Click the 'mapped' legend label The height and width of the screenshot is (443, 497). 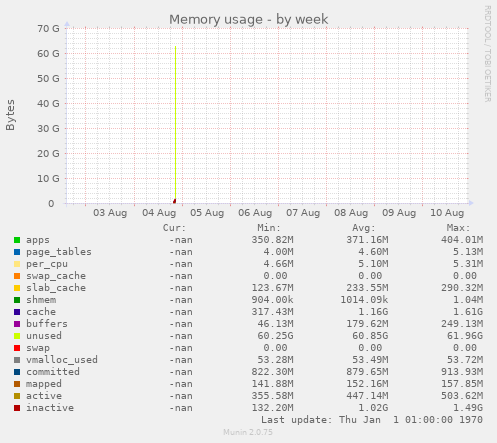point(44,384)
